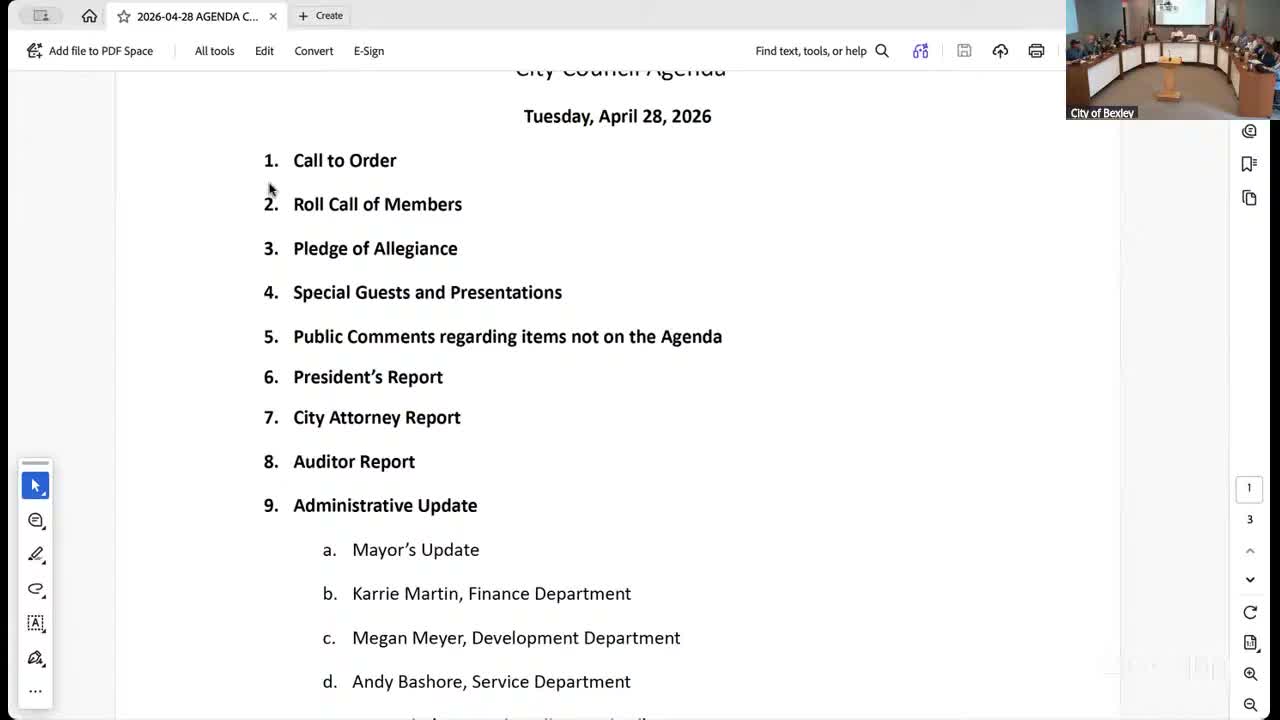Click agenda item Call to Order
Image resolution: width=1280 pixels, height=720 pixels.
[x=344, y=160]
